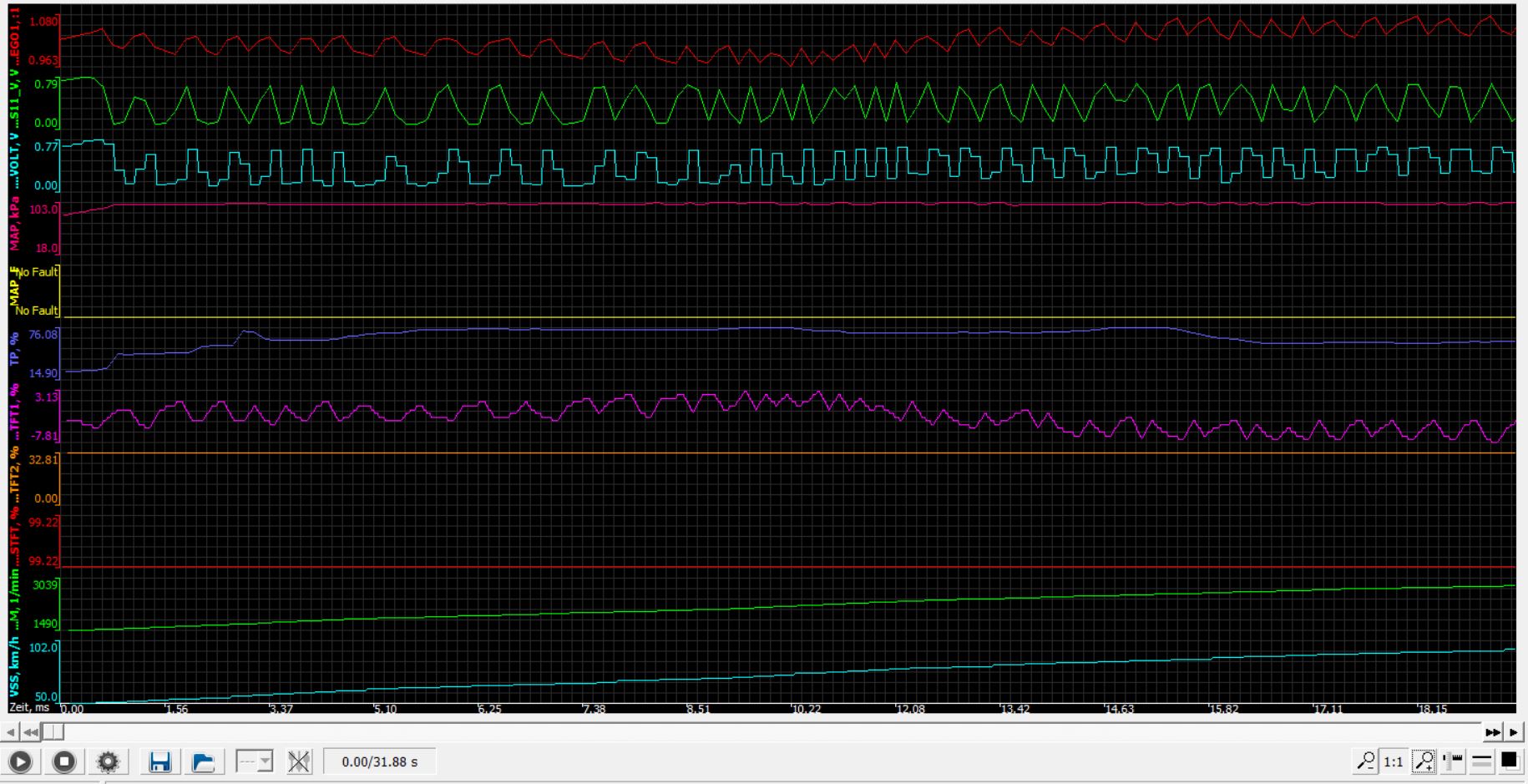Toggle the zoom-in selection magnifier tool

(1424, 761)
